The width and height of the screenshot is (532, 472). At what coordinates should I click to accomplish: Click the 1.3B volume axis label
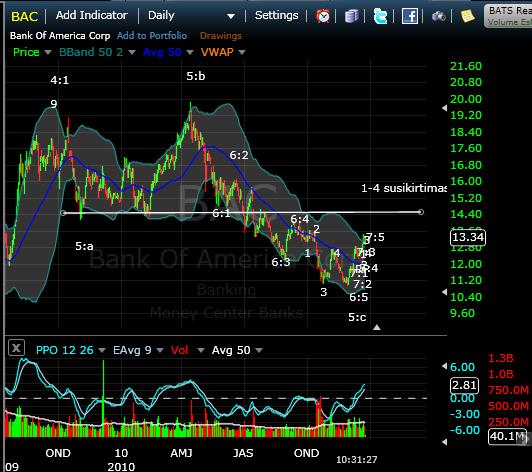tap(501, 358)
